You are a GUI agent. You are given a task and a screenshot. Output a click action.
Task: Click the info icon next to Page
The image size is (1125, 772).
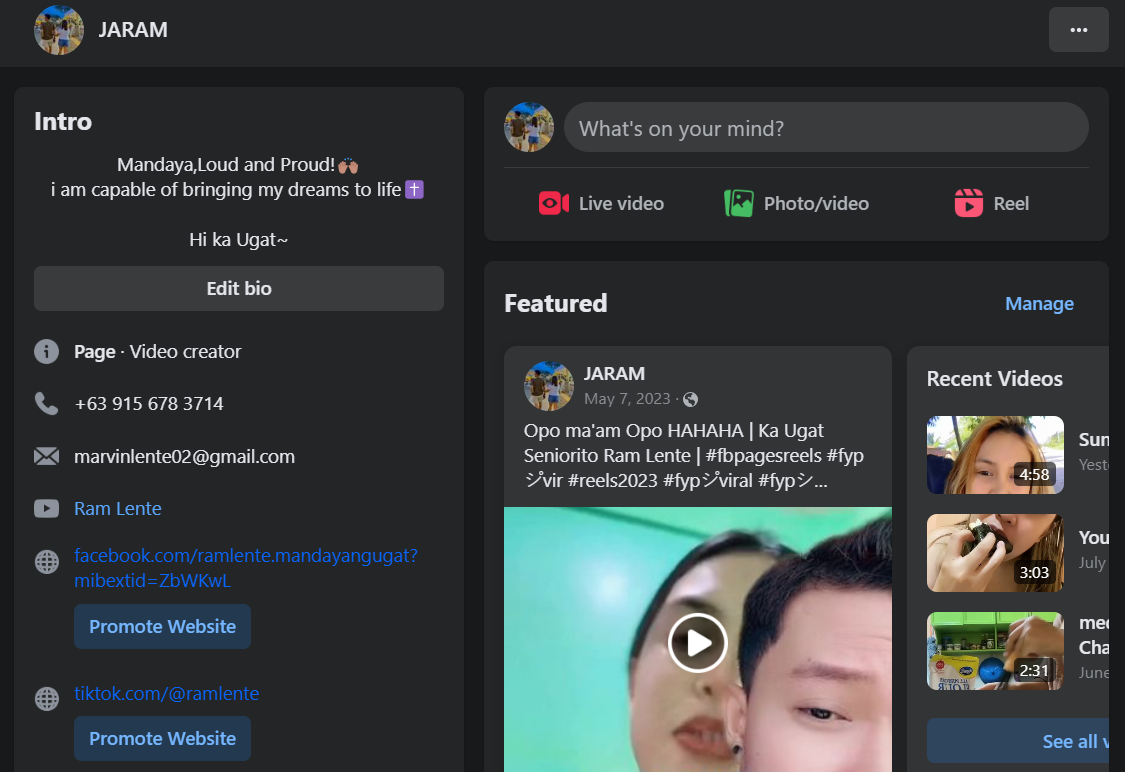[47, 352]
